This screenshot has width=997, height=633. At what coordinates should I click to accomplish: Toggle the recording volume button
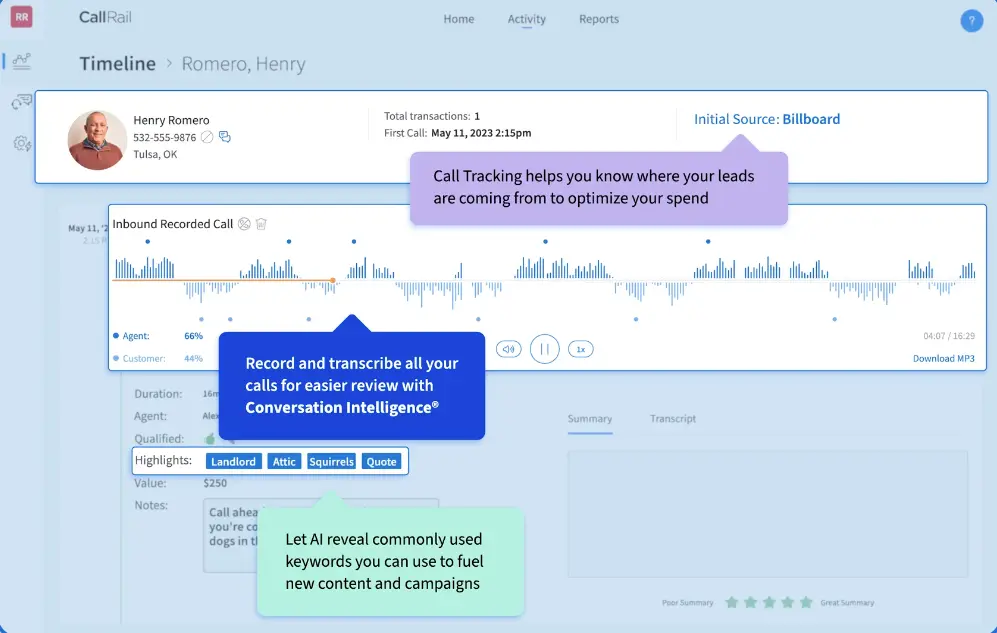point(509,349)
